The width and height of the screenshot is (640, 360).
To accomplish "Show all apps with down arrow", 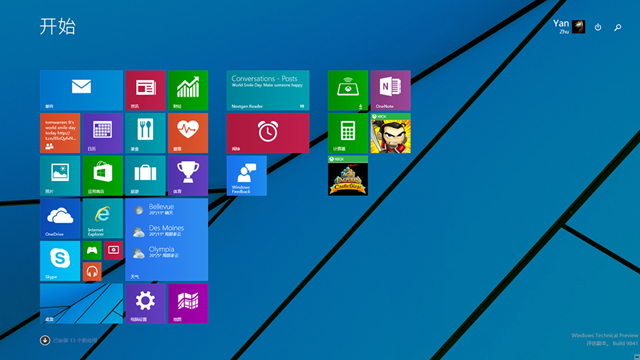I will coord(45,340).
